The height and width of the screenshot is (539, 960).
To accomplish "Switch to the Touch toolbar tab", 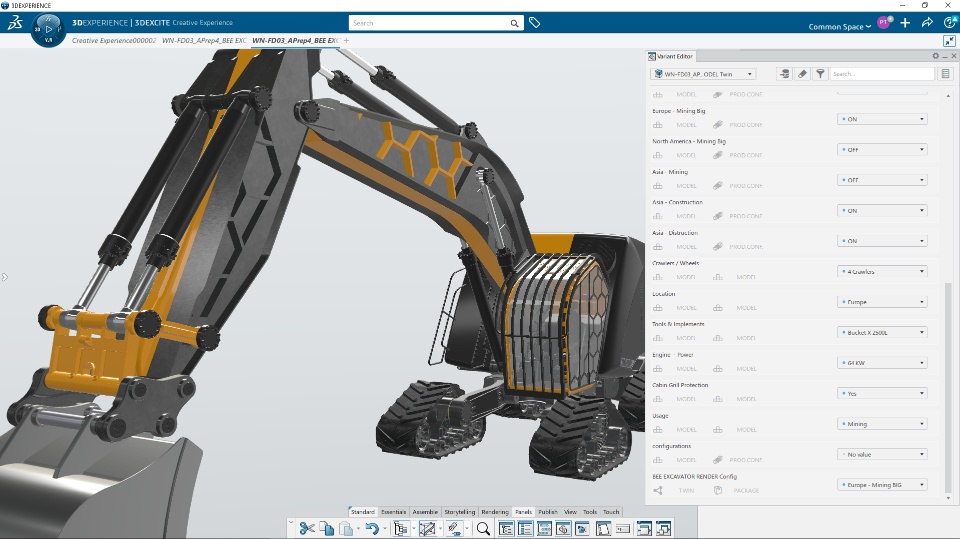I will 611,512.
